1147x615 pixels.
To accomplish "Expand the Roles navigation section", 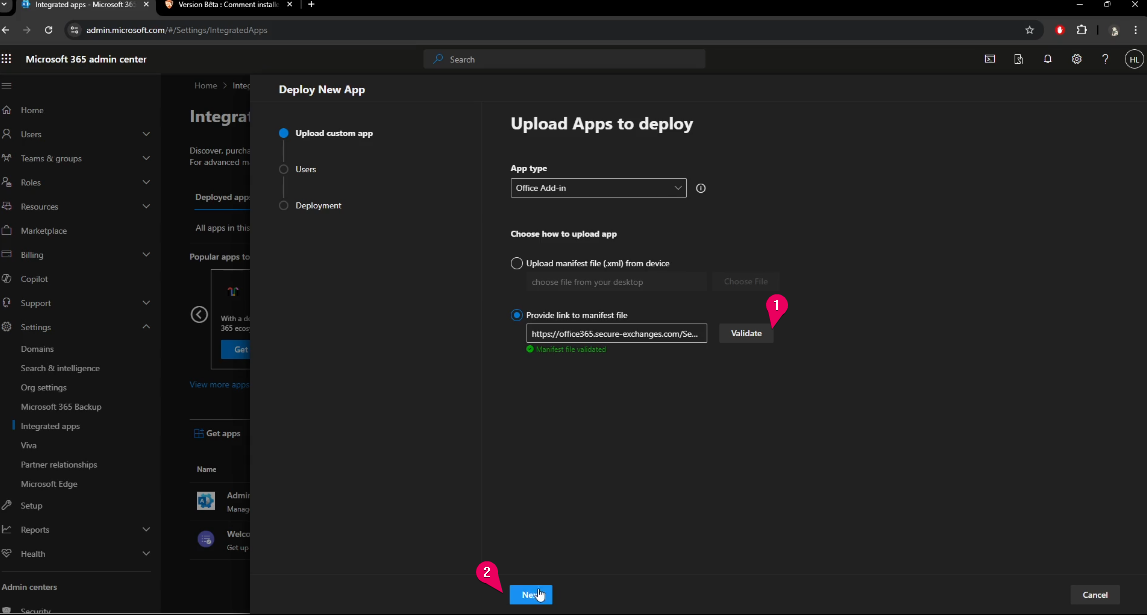I will click(146, 182).
